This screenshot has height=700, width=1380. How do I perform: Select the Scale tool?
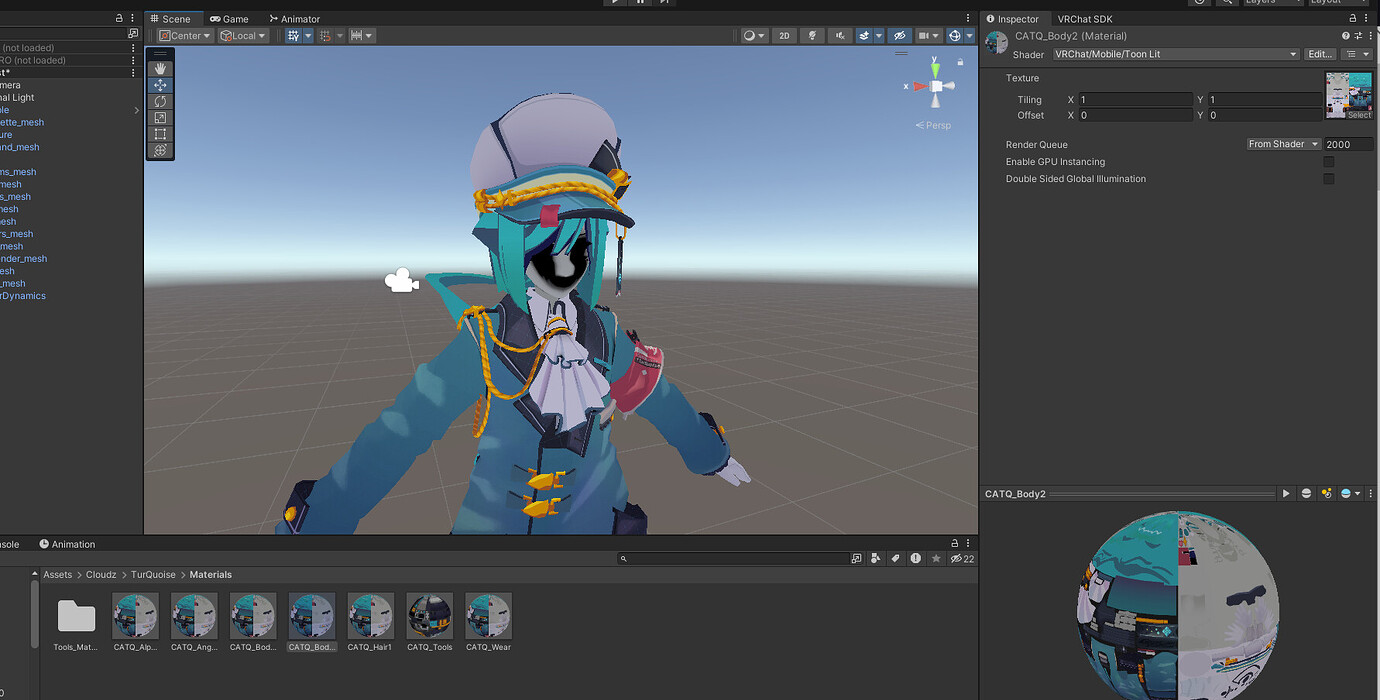coord(160,117)
